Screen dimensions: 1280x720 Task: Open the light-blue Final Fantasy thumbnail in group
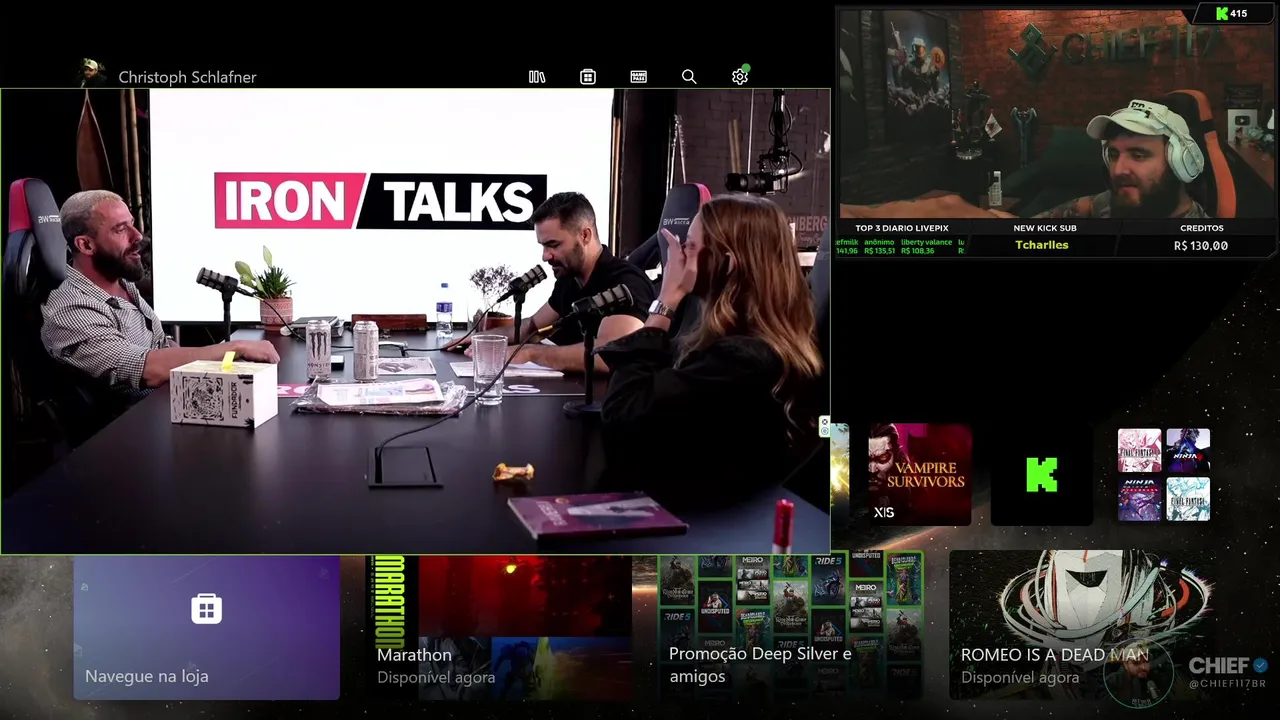tap(1188, 499)
